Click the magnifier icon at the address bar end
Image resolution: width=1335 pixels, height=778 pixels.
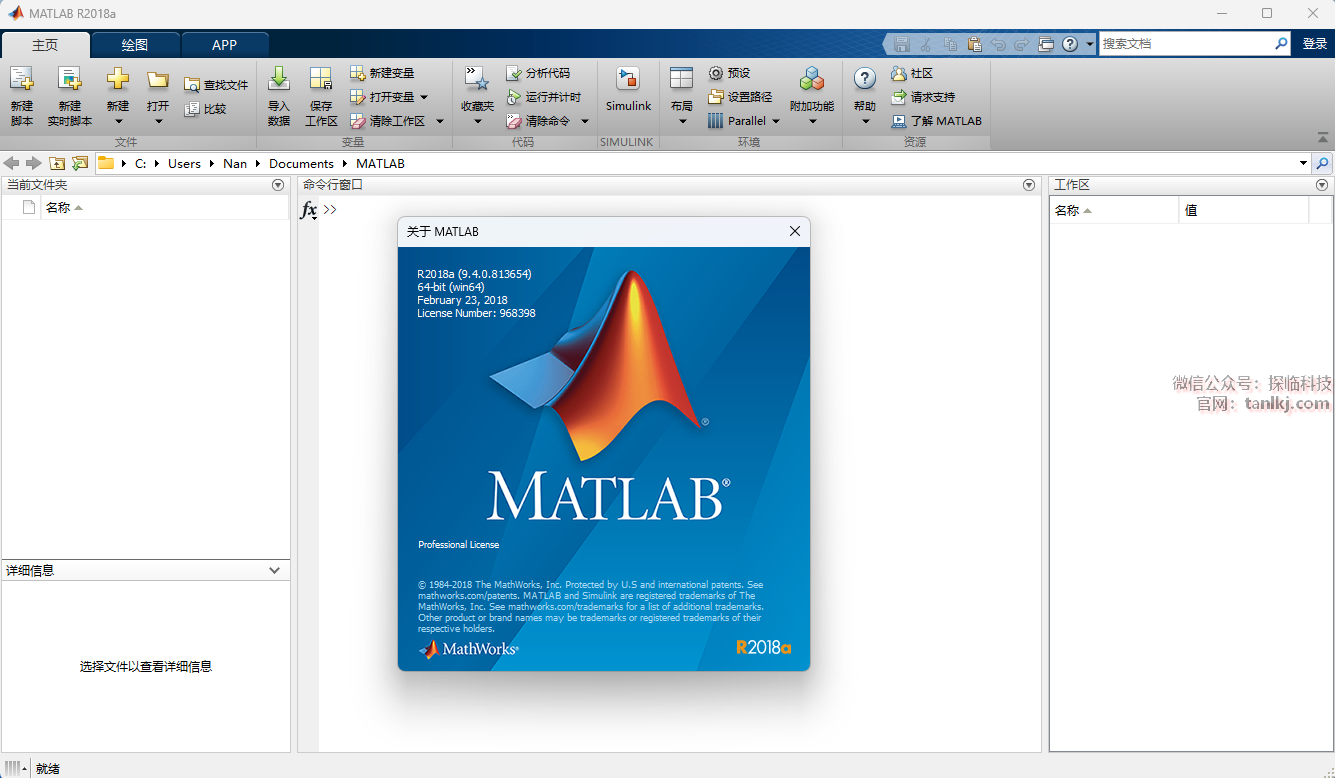point(1322,163)
